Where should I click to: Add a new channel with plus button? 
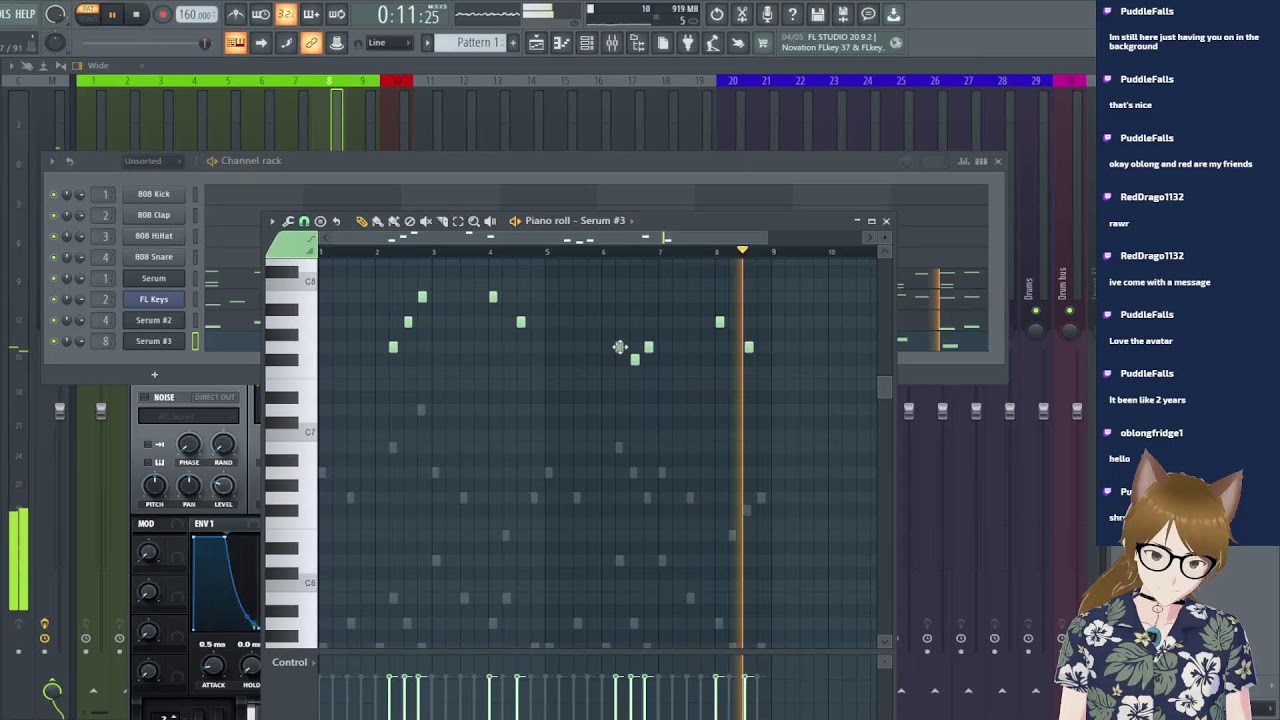[154, 374]
